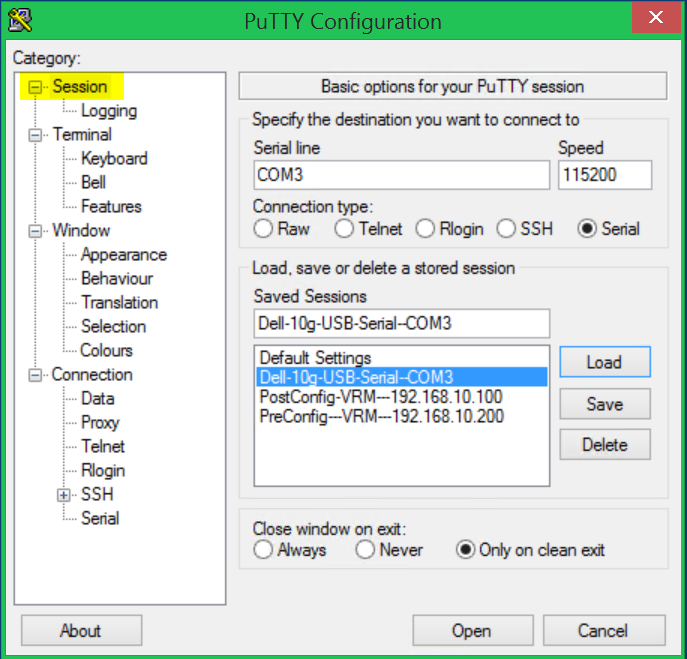Screen dimensions: 687x659
Task: Expand the SSH tree node
Action: tap(64, 495)
